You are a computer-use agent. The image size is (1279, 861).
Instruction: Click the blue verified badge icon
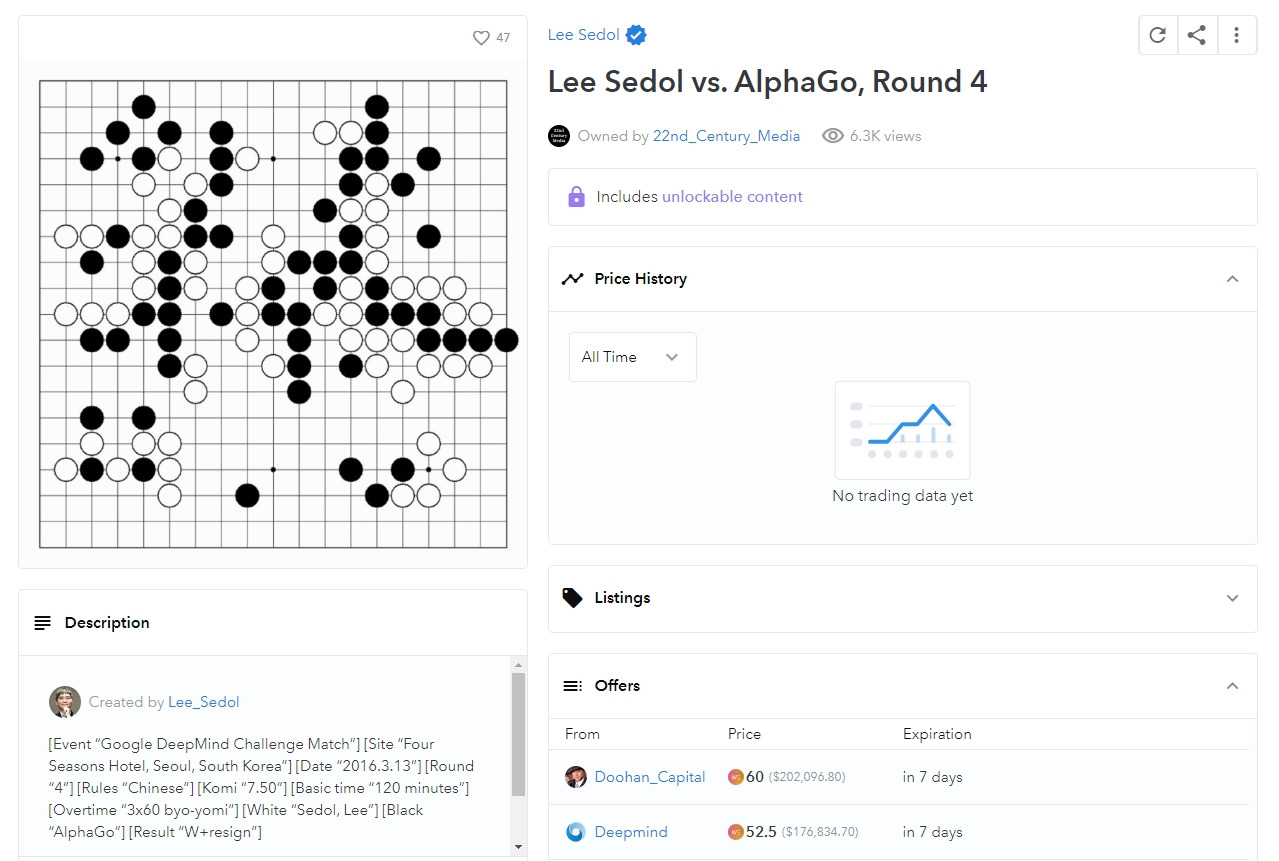tap(636, 35)
